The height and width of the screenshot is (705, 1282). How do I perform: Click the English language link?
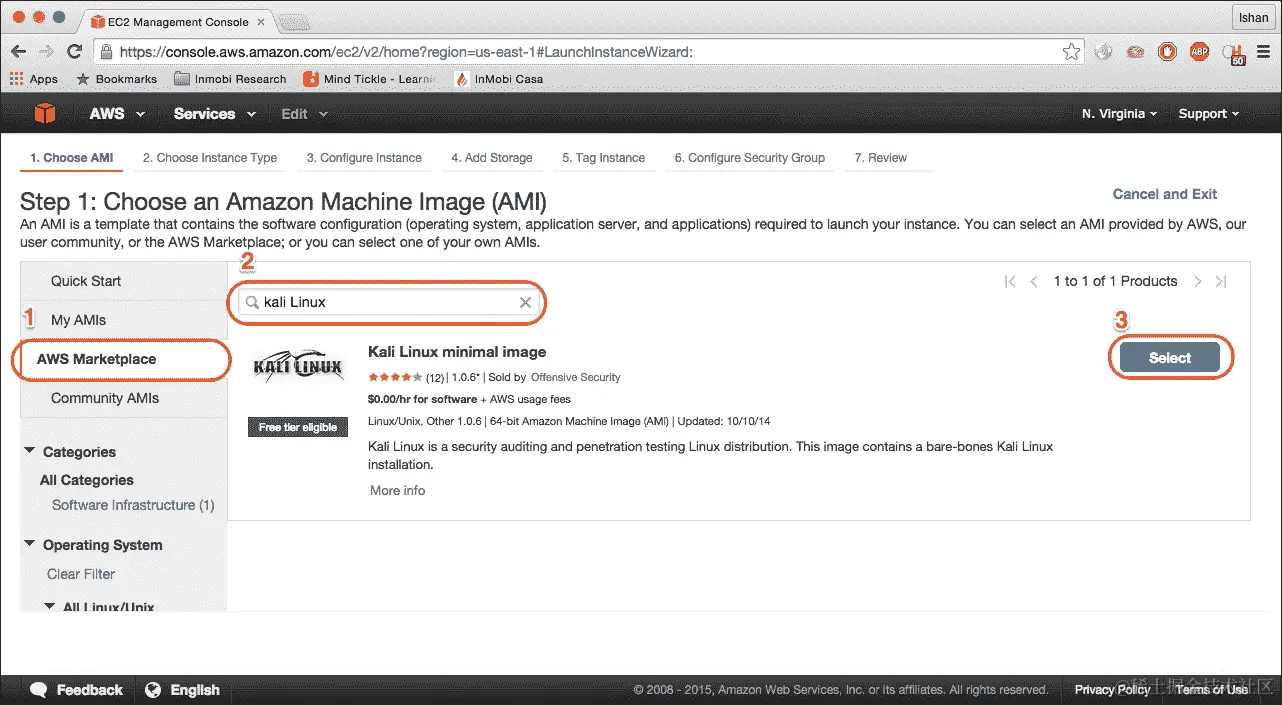195,690
